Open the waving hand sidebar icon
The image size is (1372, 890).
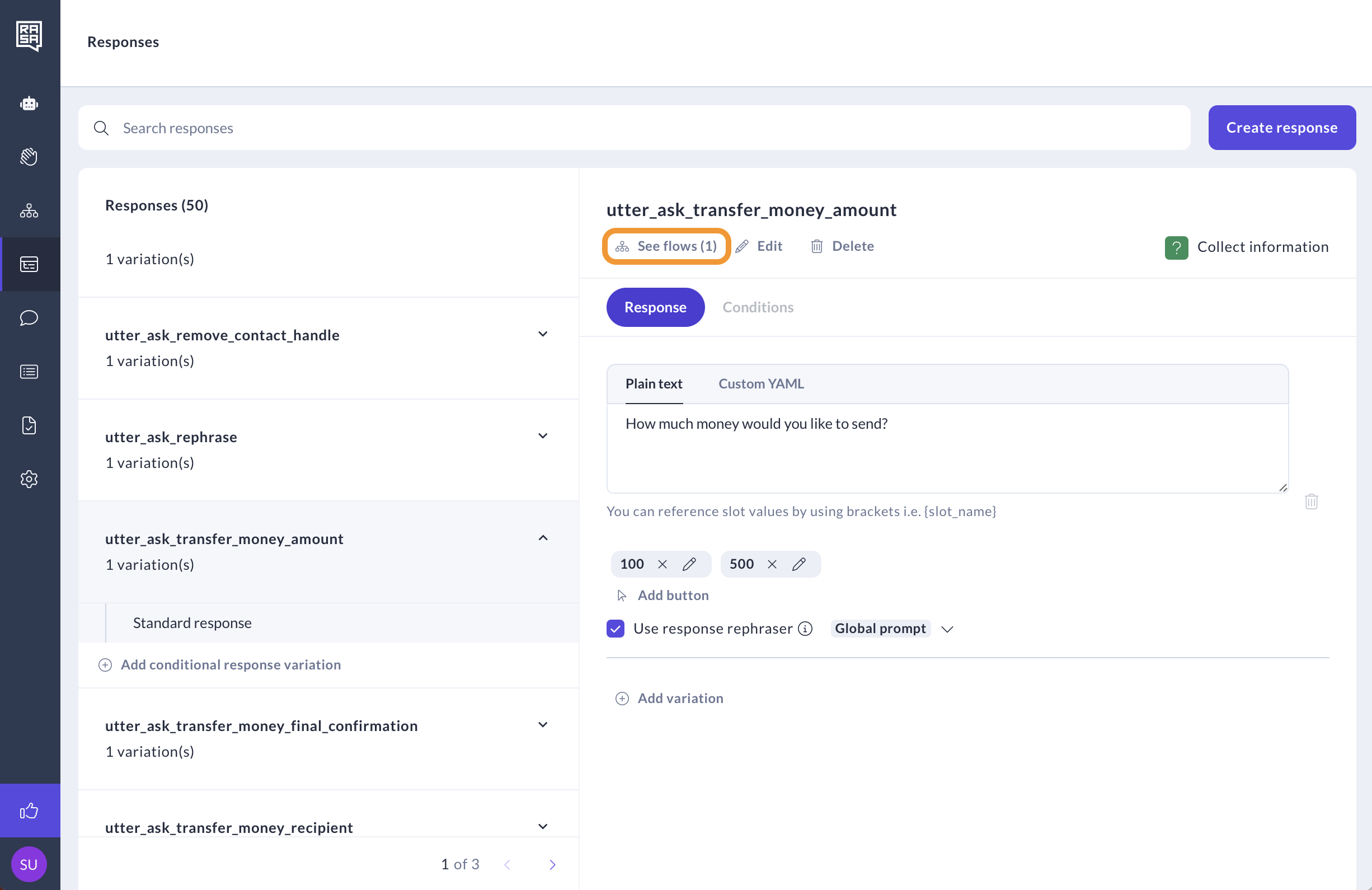tap(29, 157)
